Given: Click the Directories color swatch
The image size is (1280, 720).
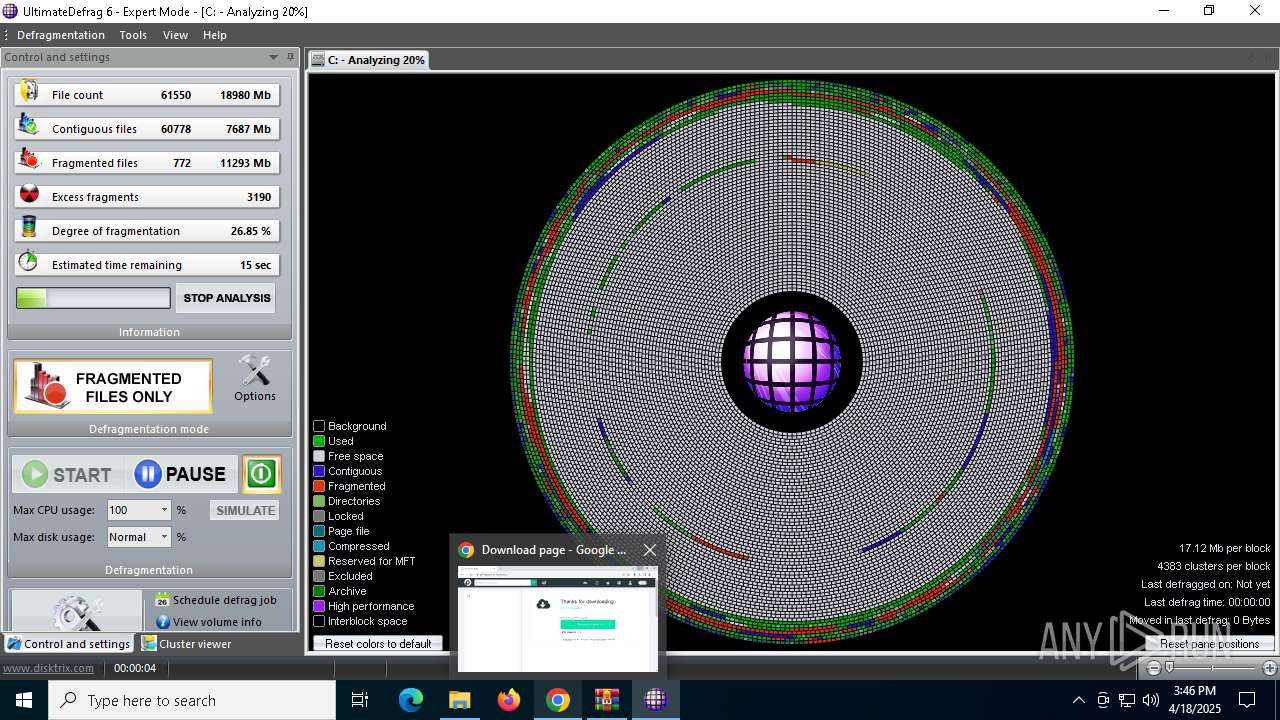Looking at the screenshot, I should coord(319,501).
